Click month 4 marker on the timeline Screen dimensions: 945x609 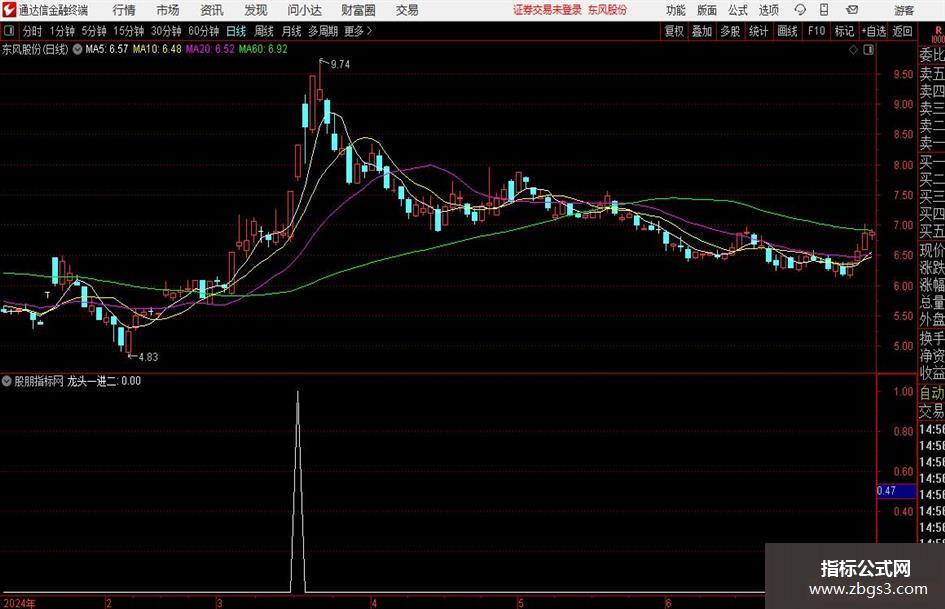coord(374,603)
